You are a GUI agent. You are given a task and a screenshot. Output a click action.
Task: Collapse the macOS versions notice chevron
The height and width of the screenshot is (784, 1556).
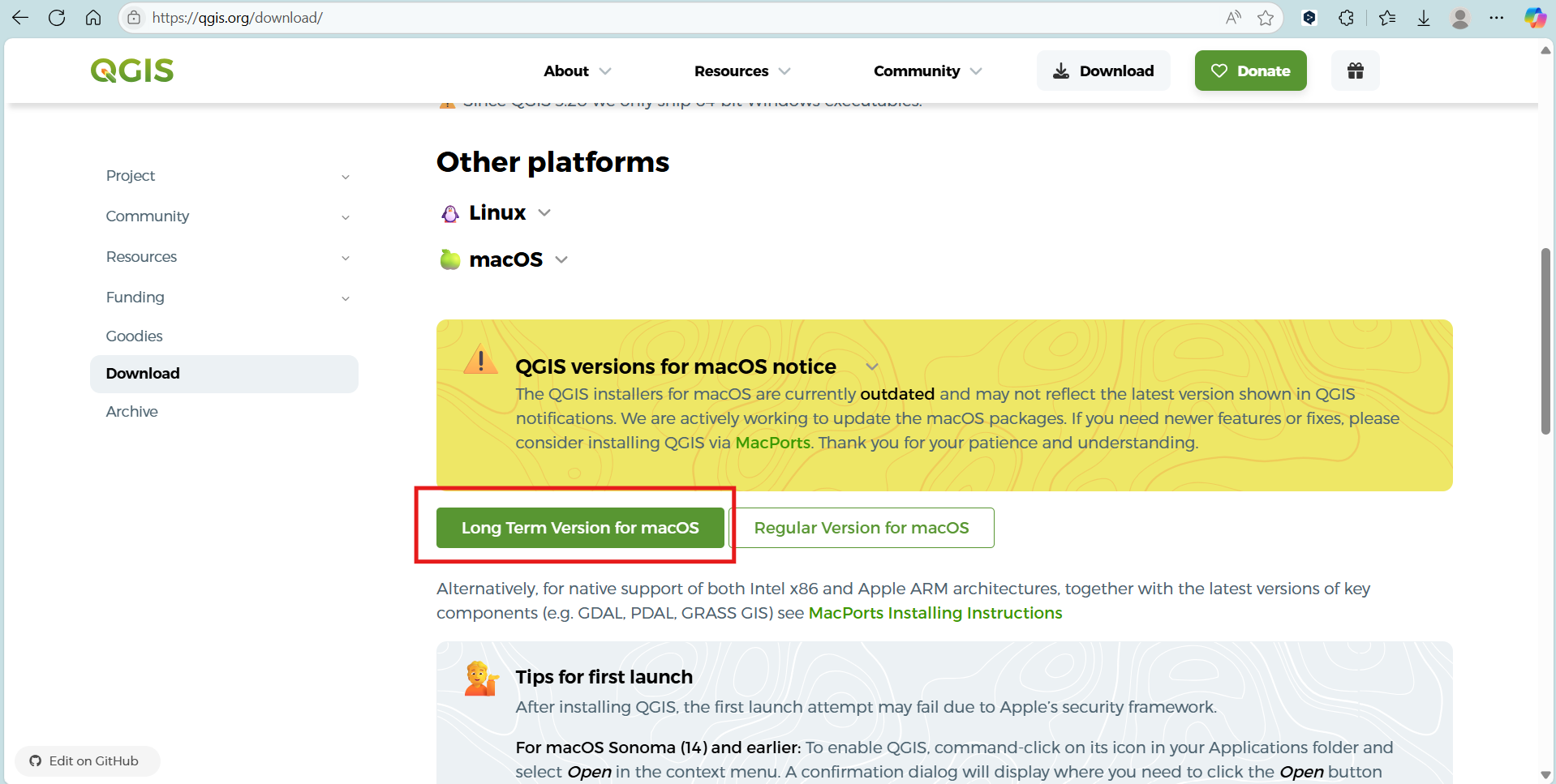coord(872,366)
